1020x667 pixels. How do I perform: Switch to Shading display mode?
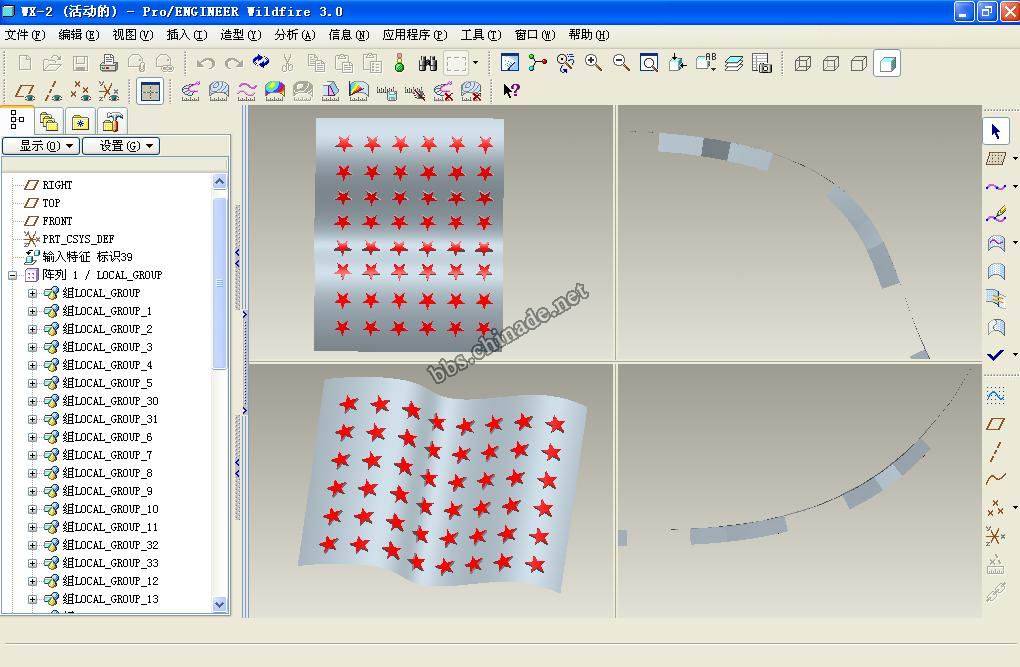tap(887, 63)
